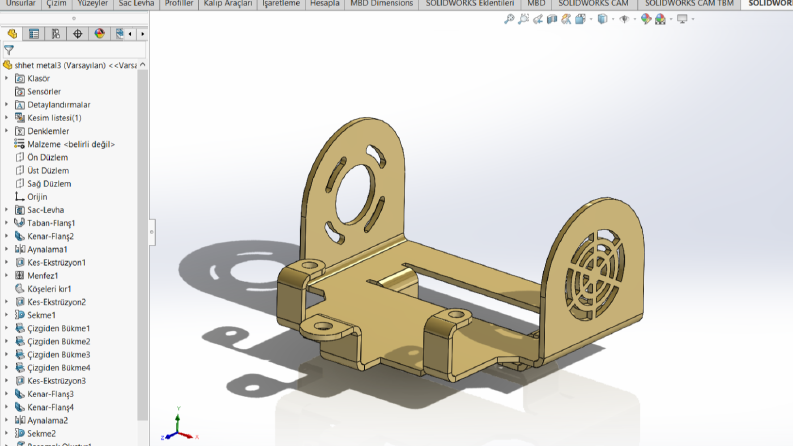
Task: Select Ön Düzlem plane
Action: click(x=48, y=157)
